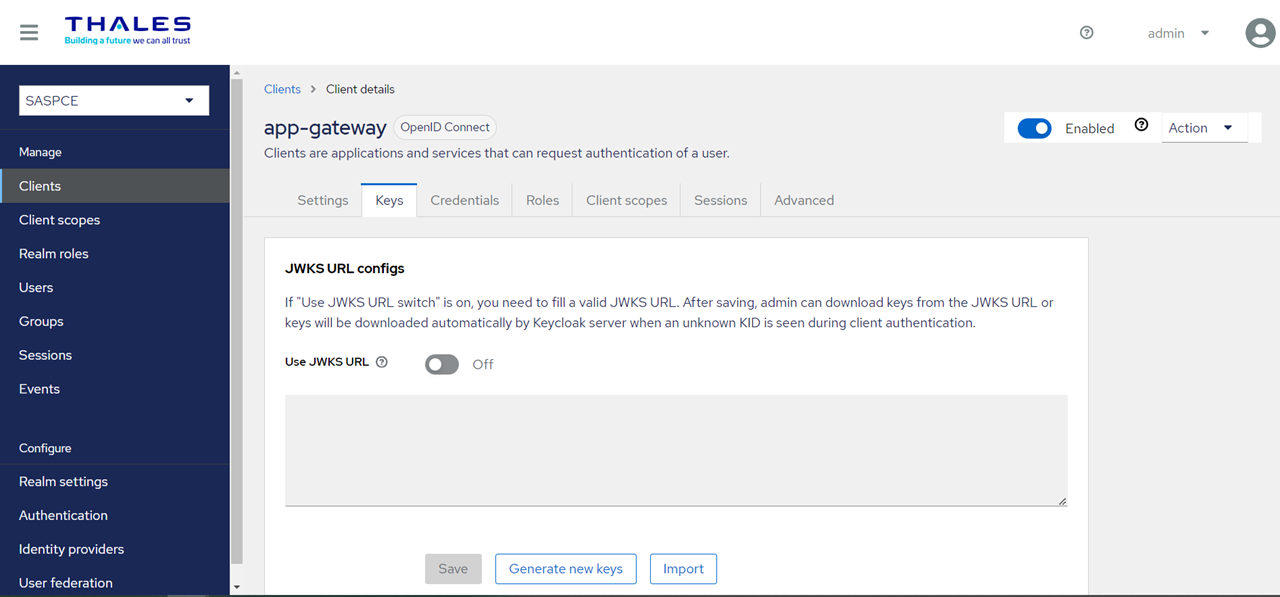Click the Generate new keys button
1280x597 pixels.
point(565,569)
